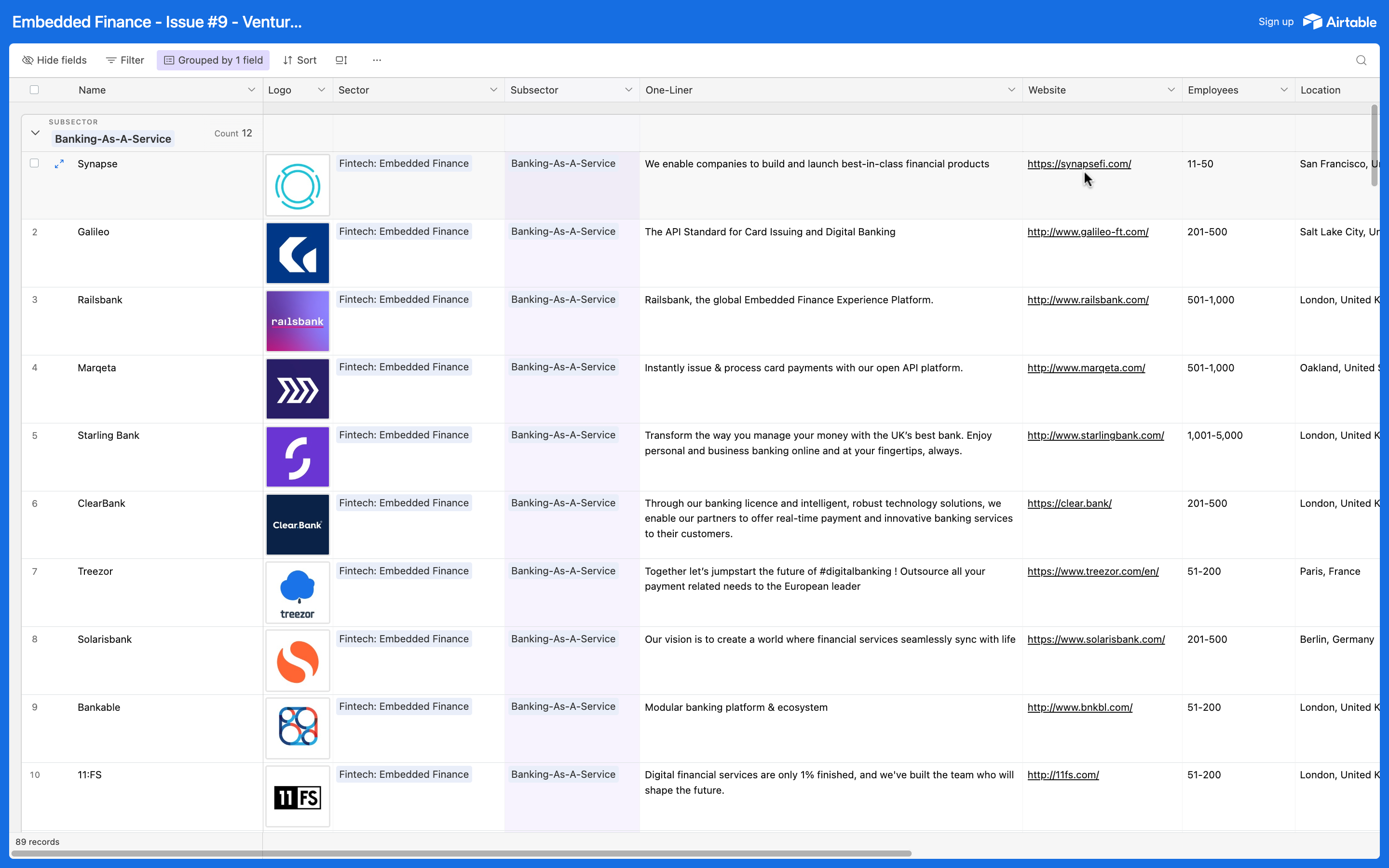The height and width of the screenshot is (868, 1389).
Task: Open the Filter menu
Action: click(x=125, y=60)
